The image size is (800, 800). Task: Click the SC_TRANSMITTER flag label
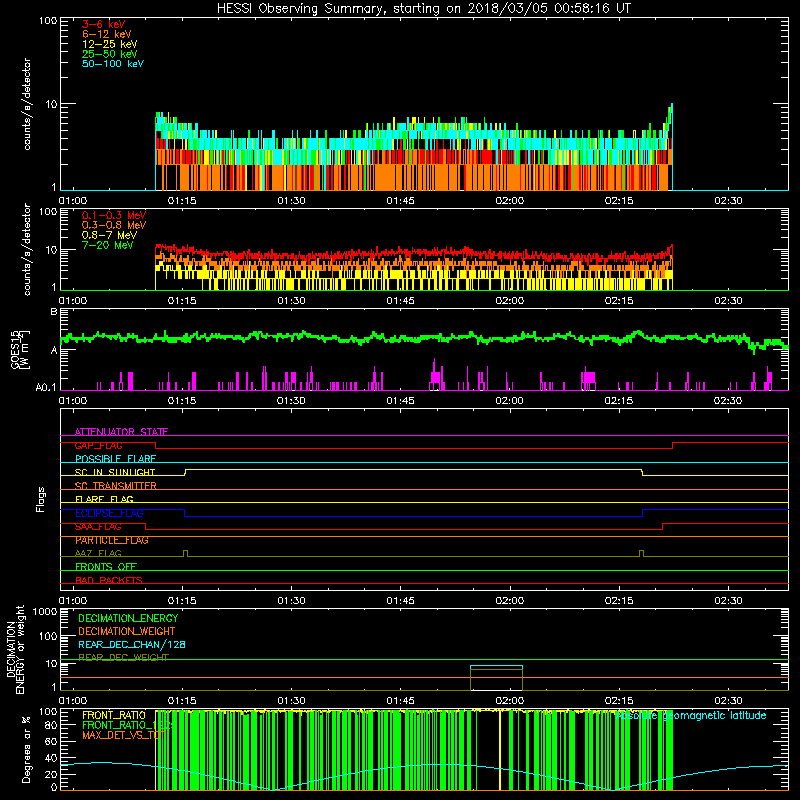(x=115, y=486)
